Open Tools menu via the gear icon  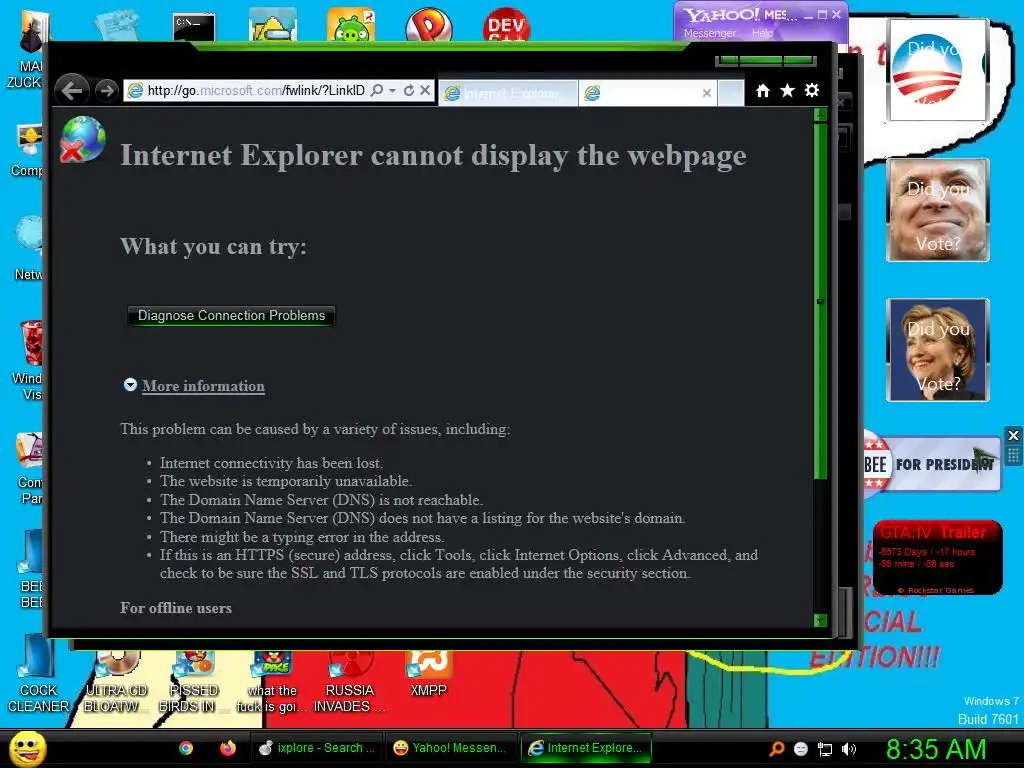(x=812, y=90)
